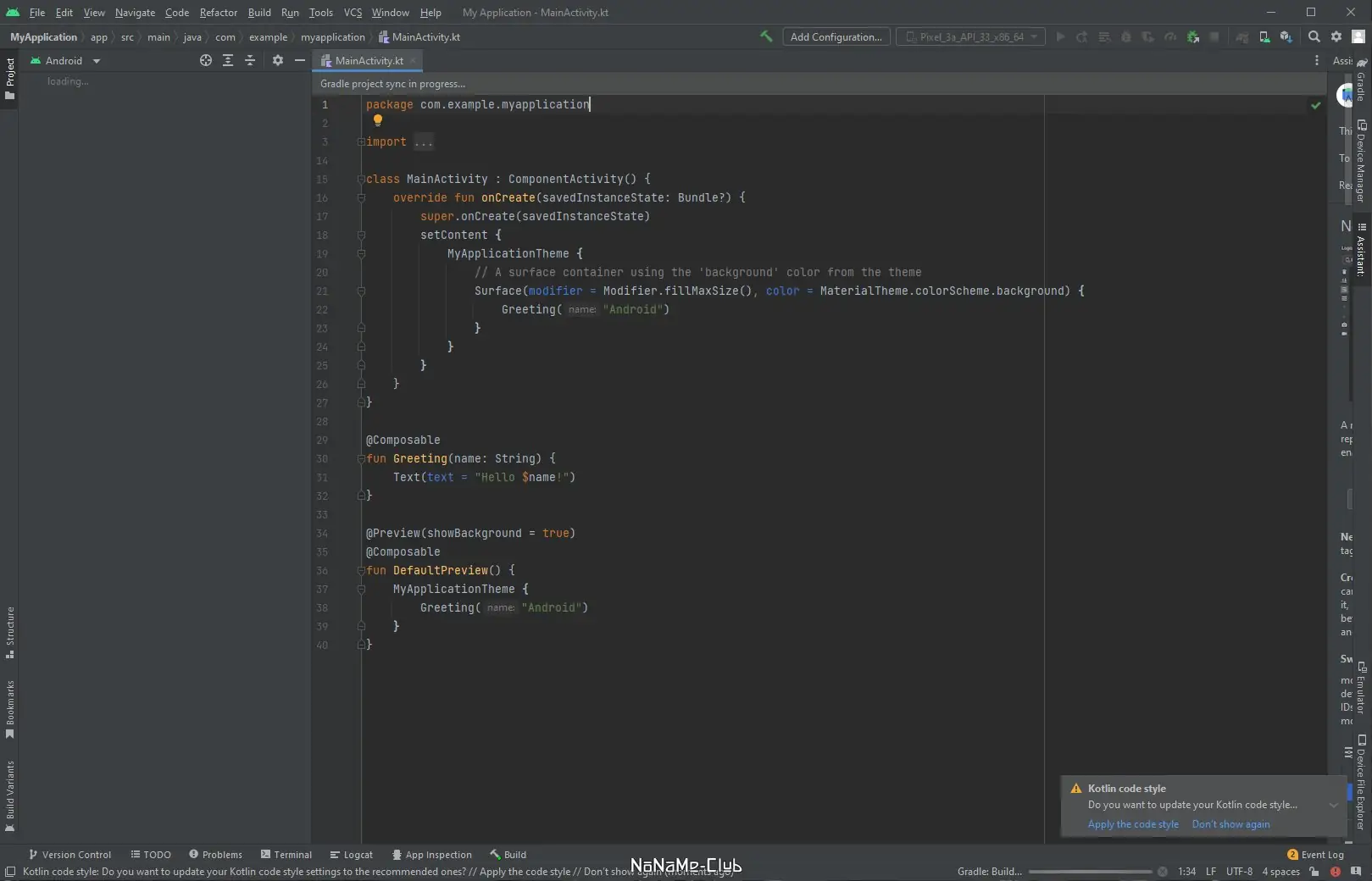Viewport: 1372px width, 881px height.
Task: Click Expand All icon in Project panel
Action: pyautogui.click(x=228, y=60)
